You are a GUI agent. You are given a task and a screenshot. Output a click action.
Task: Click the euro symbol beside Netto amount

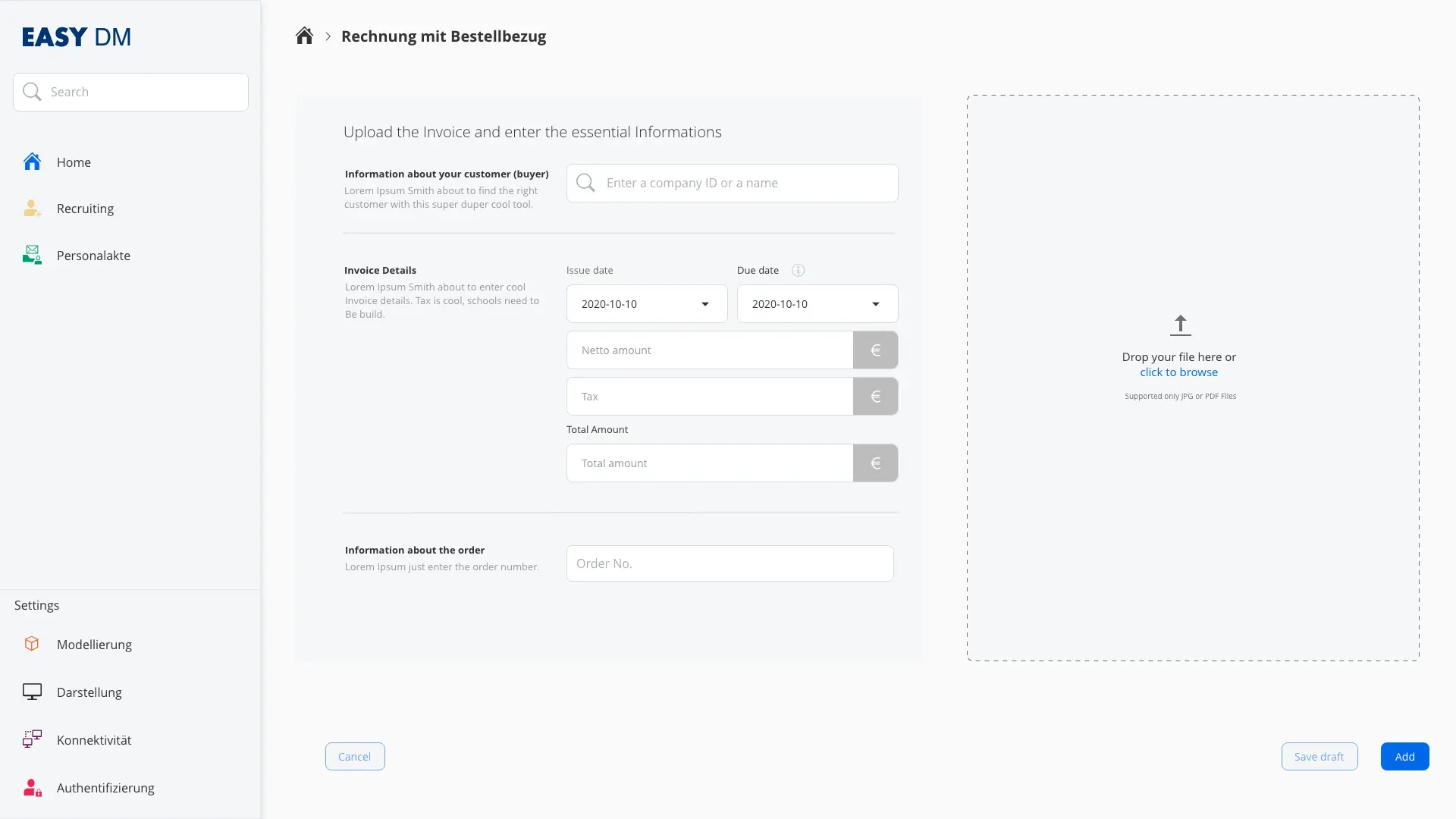(875, 350)
